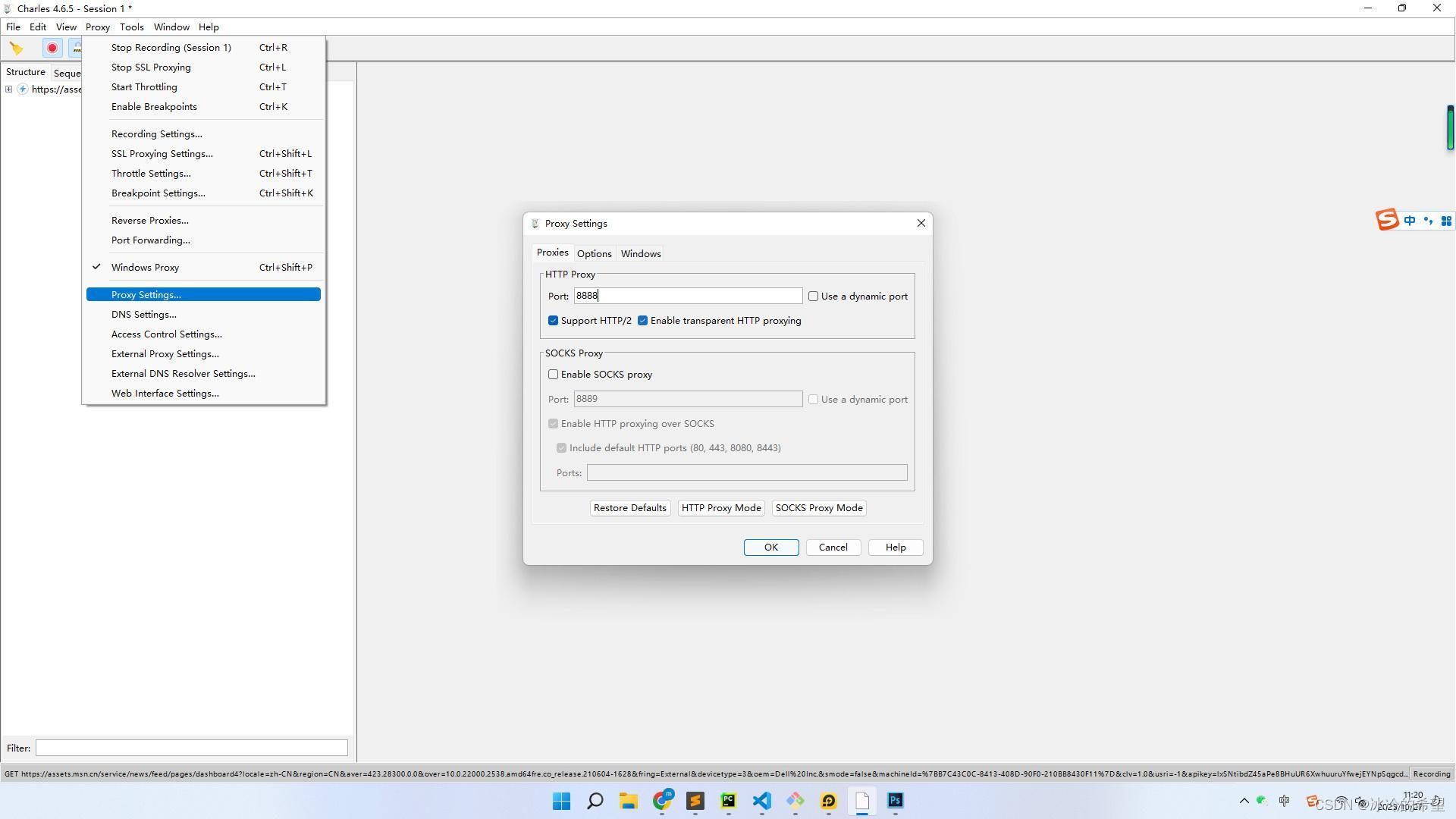This screenshot has width=1456, height=819.
Task: Select Windows Proxy menu item
Action: pyautogui.click(x=145, y=267)
